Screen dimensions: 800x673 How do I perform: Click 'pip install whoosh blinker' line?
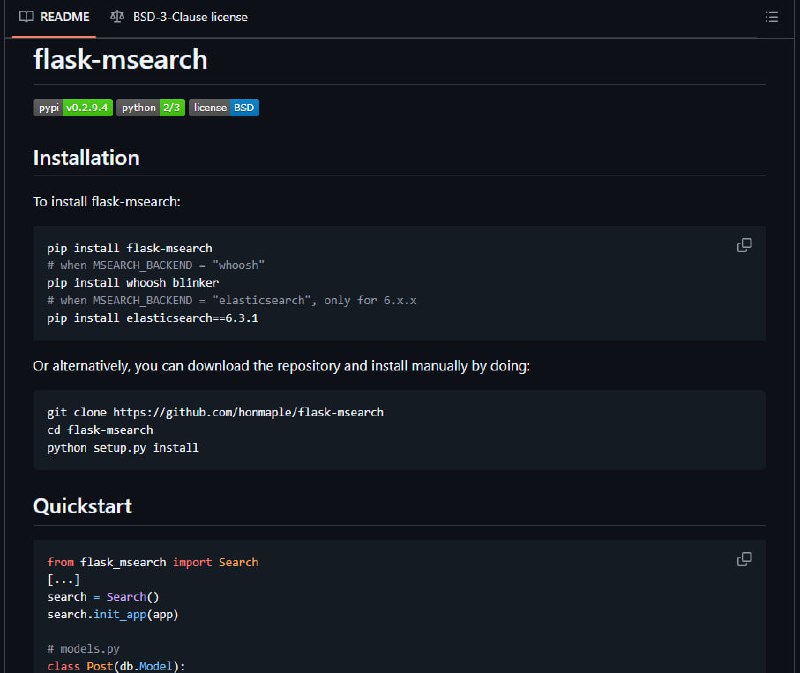click(133, 283)
